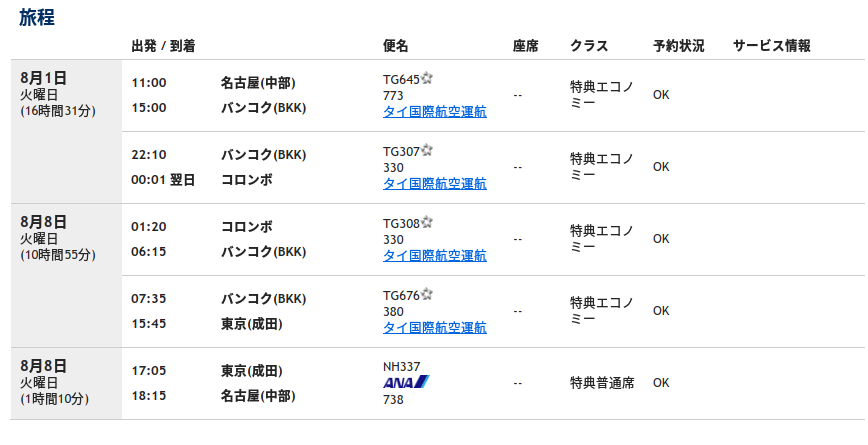The image size is (868, 445).
Task: Click the Star Alliance icon beside TG645
Action: click(x=427, y=78)
